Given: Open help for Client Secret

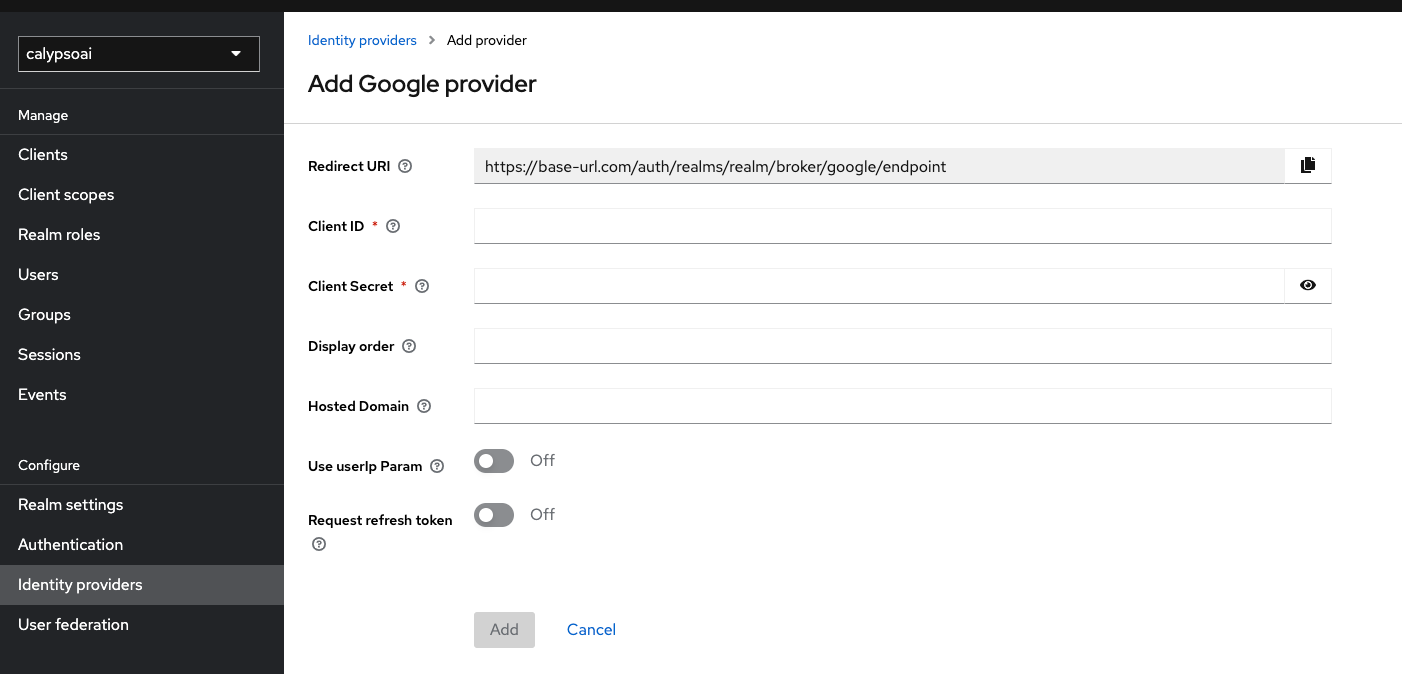Looking at the screenshot, I should click(422, 286).
